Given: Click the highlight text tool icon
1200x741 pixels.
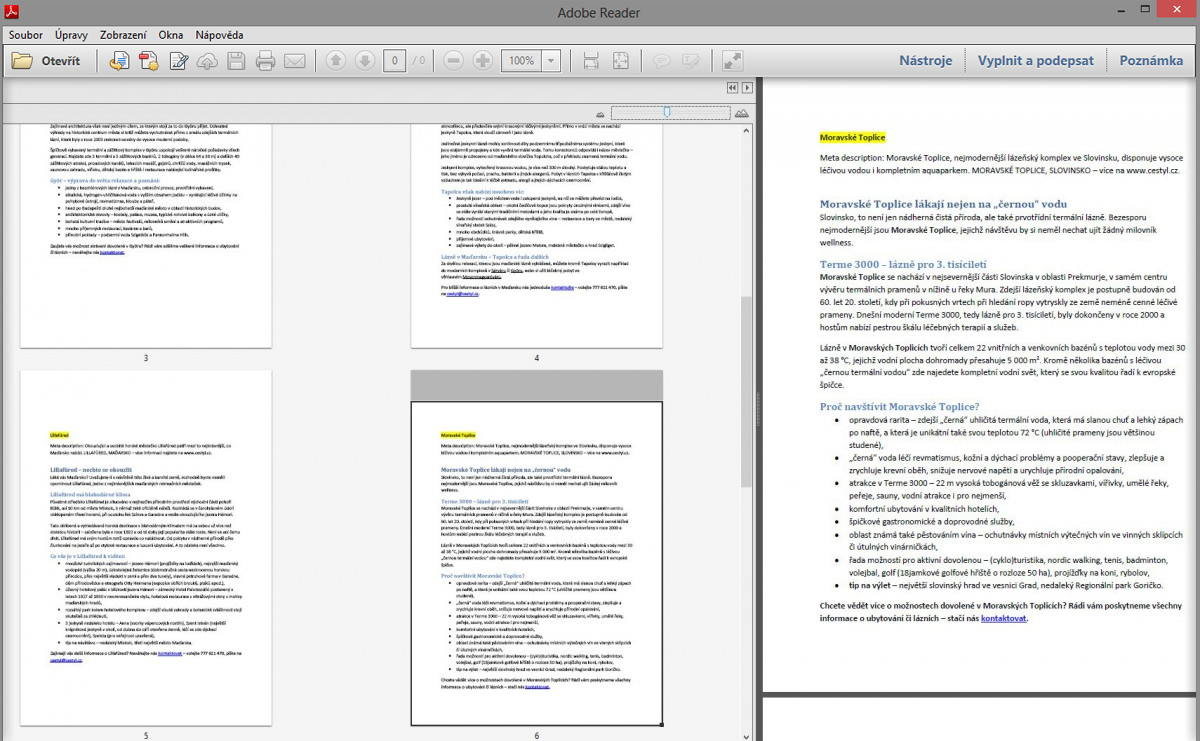Looking at the screenshot, I should click(691, 60).
